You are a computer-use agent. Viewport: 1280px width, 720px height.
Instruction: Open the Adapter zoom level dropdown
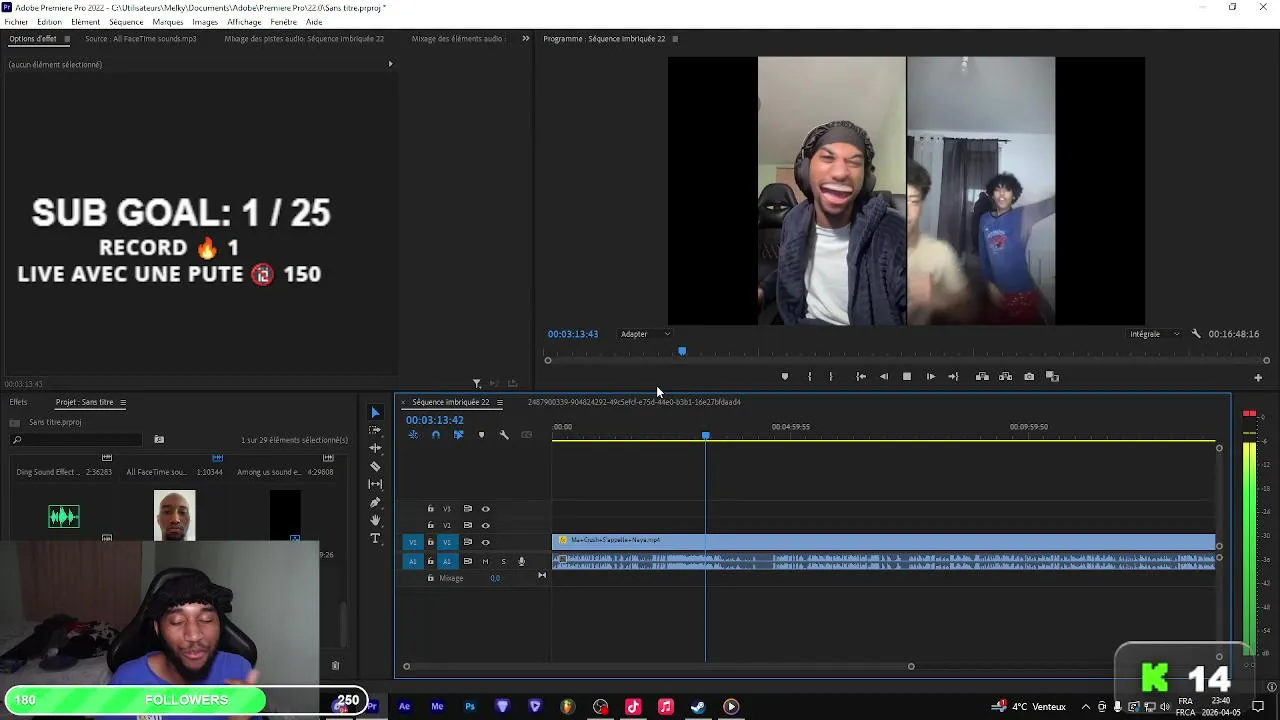pyautogui.click(x=645, y=334)
